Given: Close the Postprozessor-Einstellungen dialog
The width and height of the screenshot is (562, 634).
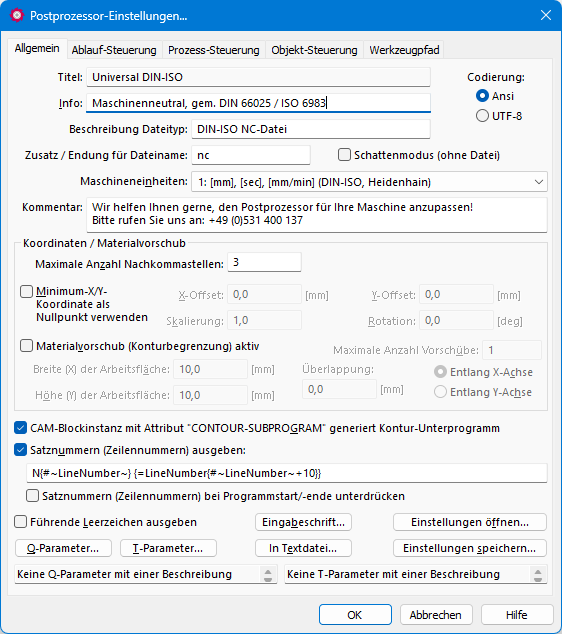Looking at the screenshot, I should point(546,15).
